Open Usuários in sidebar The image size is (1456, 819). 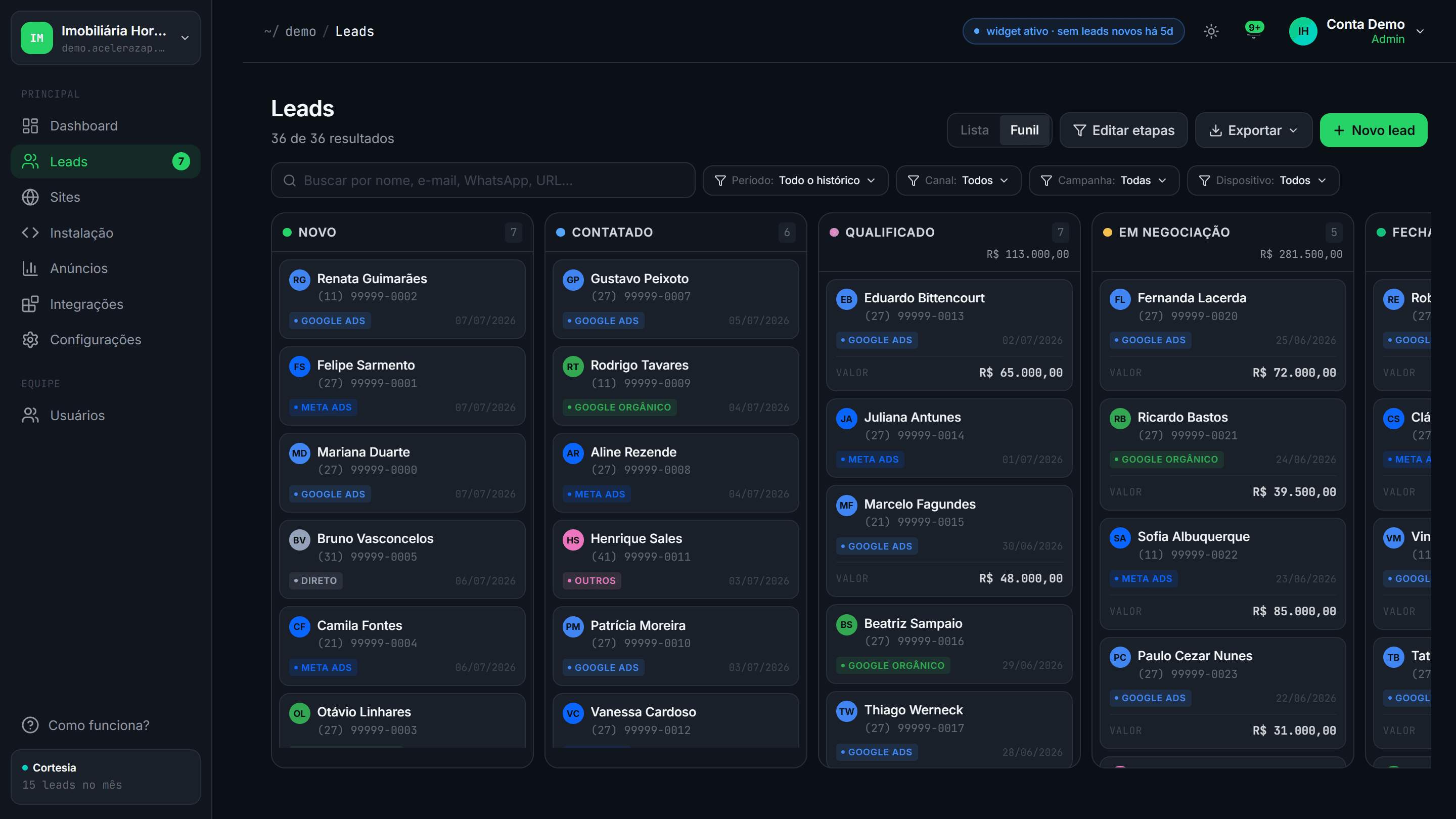click(106, 416)
